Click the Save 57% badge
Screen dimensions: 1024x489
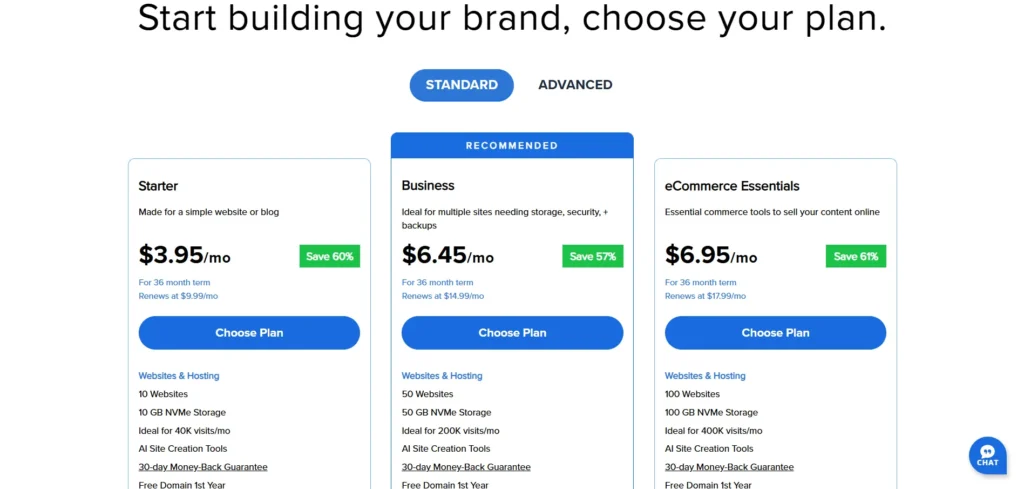[x=592, y=256]
